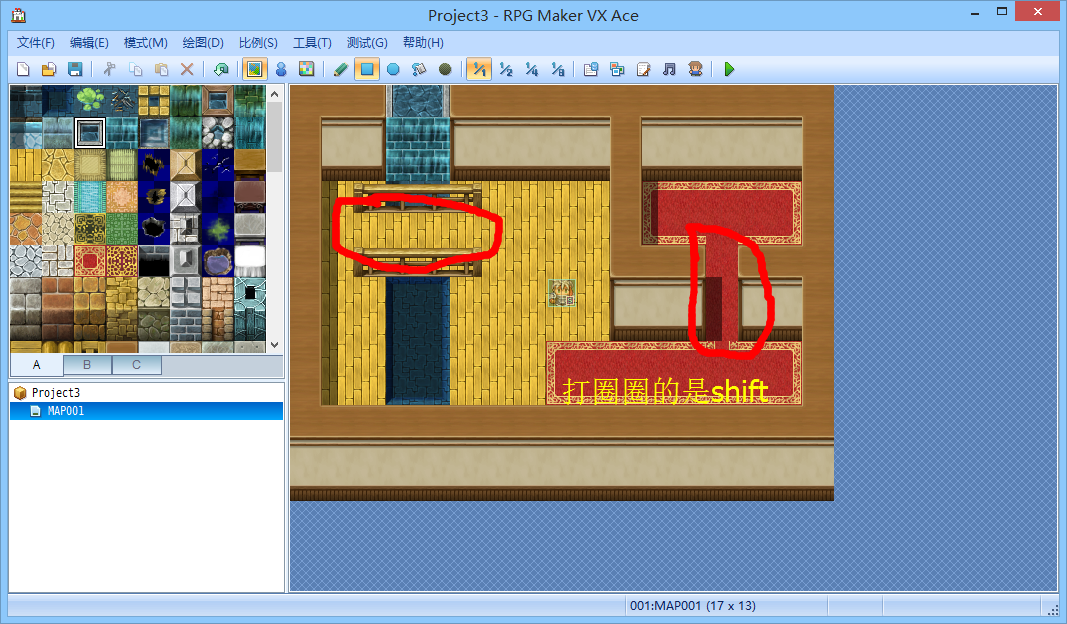Save project with the floppy disk icon
Screen dimensions: 1067x624
(74, 69)
